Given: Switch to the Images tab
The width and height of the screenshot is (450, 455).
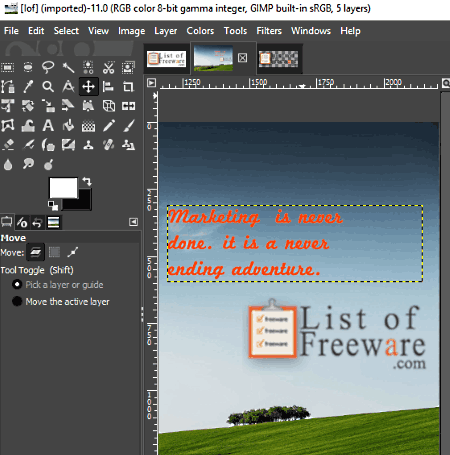Looking at the screenshot, I should (x=53, y=222).
